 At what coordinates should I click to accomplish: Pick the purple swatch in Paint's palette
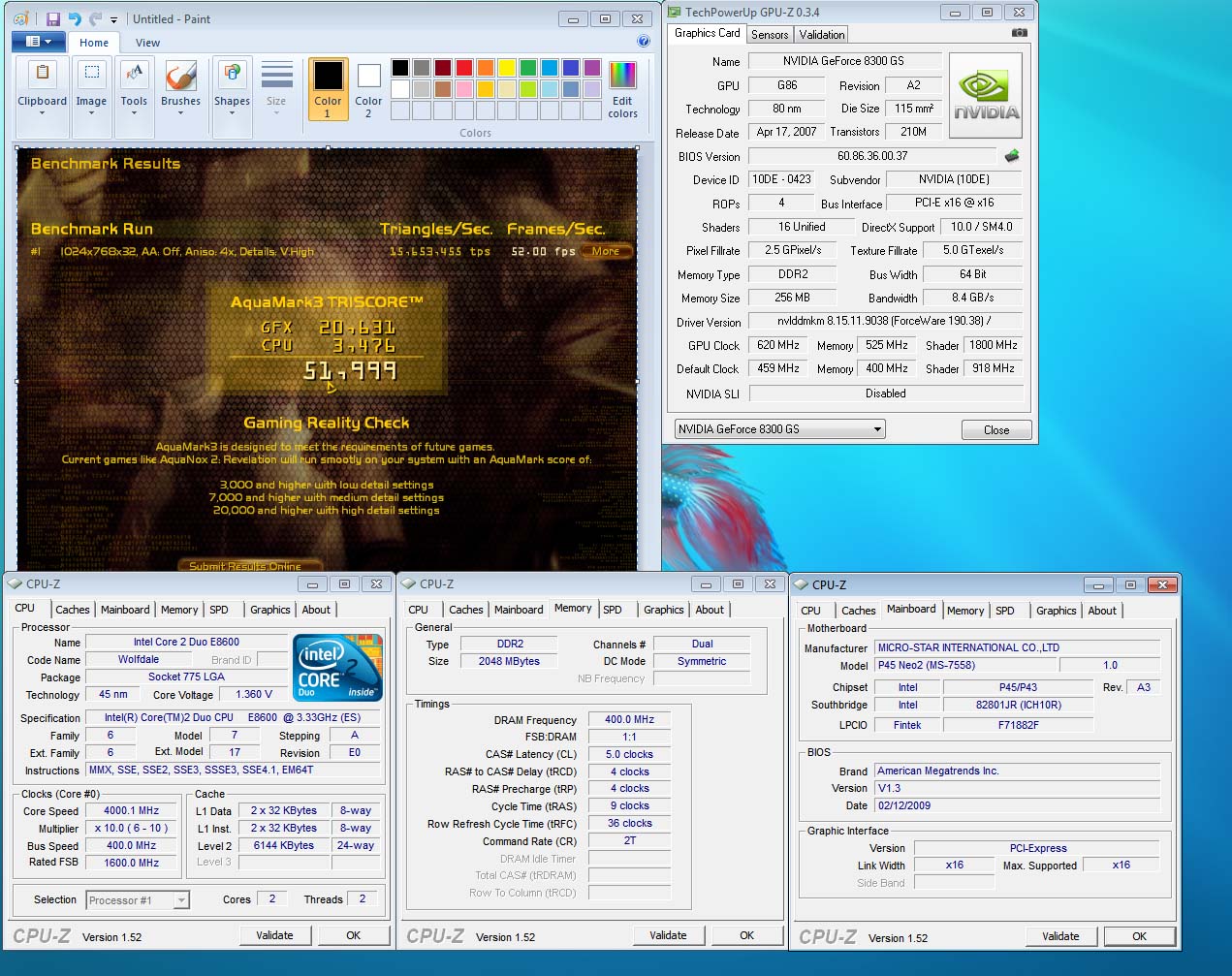pos(592,68)
